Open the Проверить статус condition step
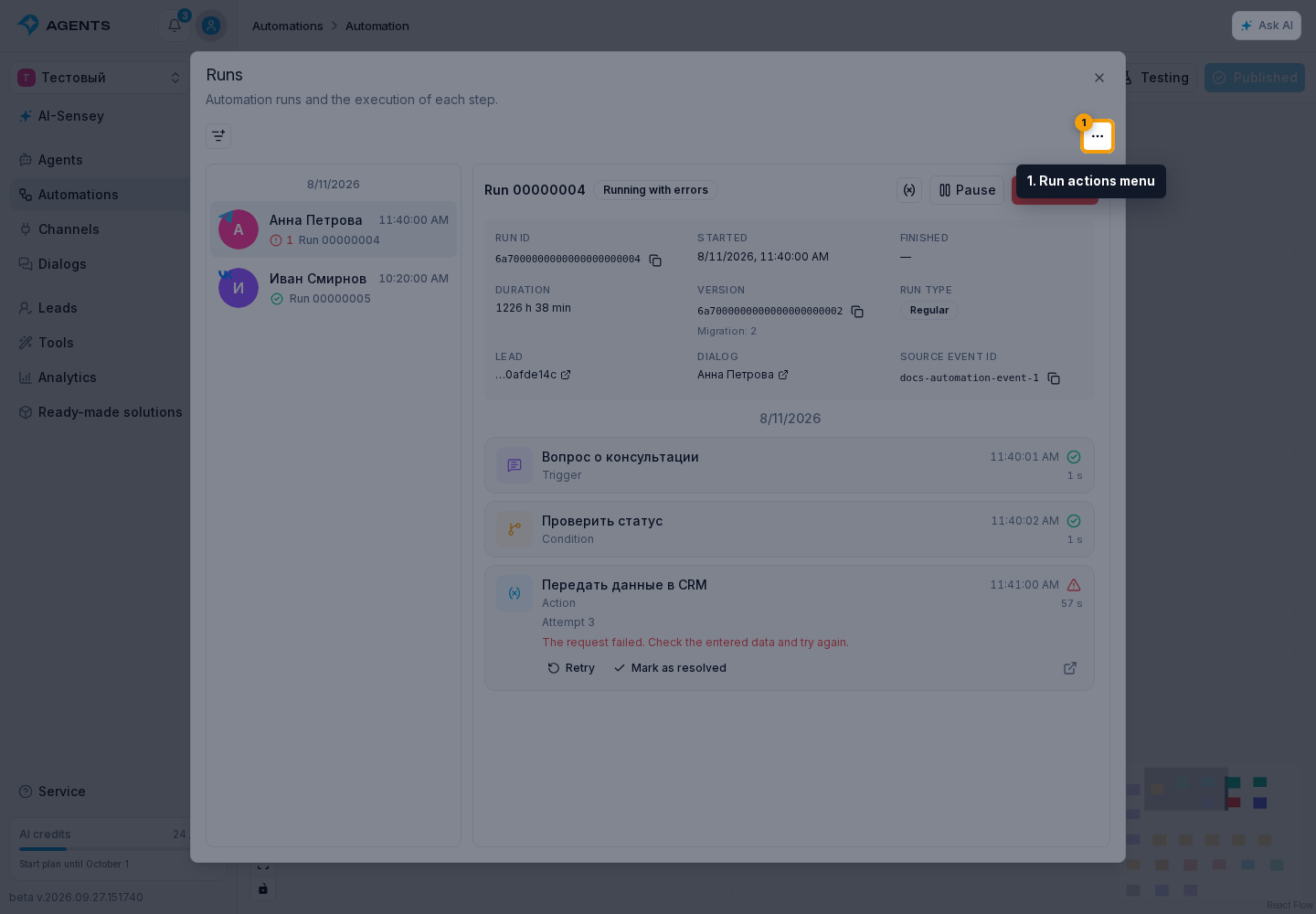Viewport: 1316px width, 914px height. tap(790, 529)
